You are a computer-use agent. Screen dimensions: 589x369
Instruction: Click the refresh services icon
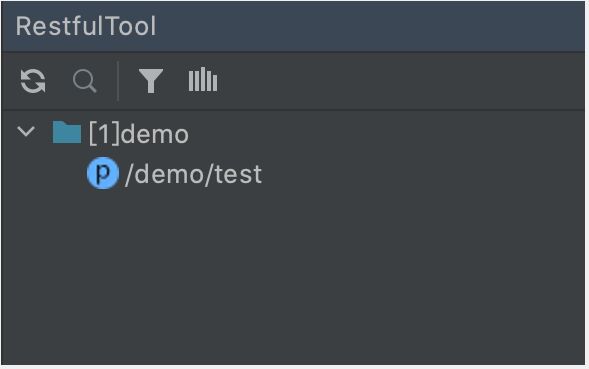pos(33,81)
